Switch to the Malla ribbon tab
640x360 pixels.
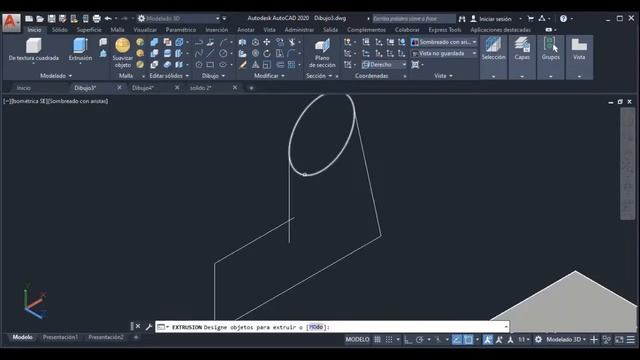[x=117, y=30]
